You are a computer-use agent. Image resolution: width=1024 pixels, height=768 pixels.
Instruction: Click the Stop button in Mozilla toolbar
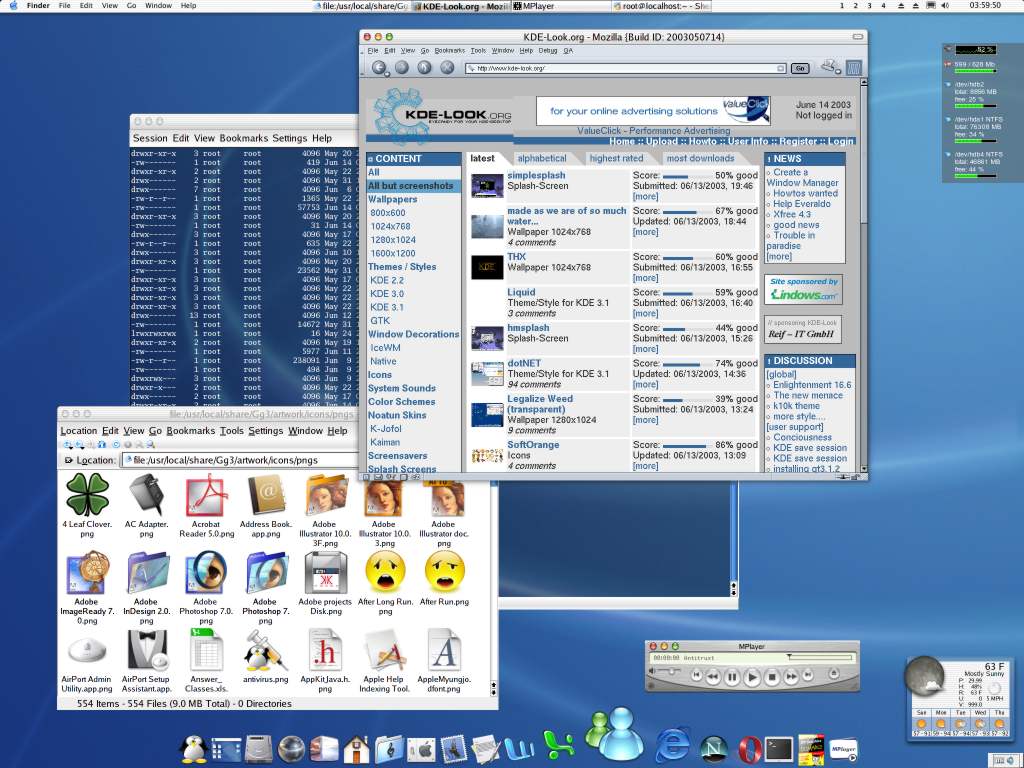tap(447, 67)
